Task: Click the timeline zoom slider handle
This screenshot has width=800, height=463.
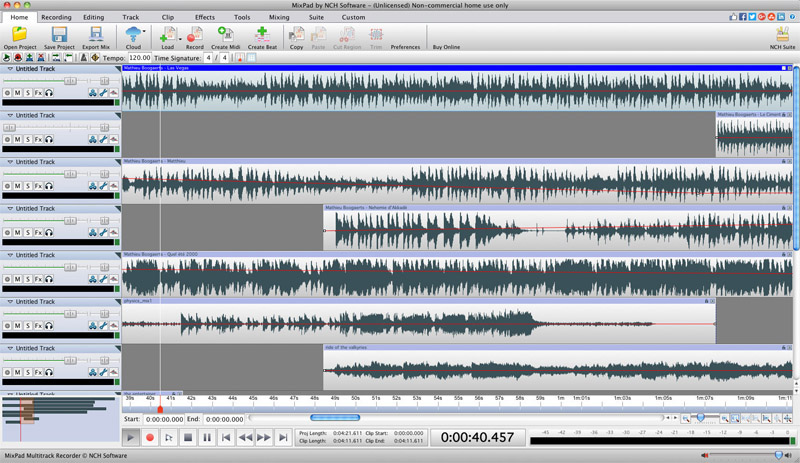Action: 701,418
